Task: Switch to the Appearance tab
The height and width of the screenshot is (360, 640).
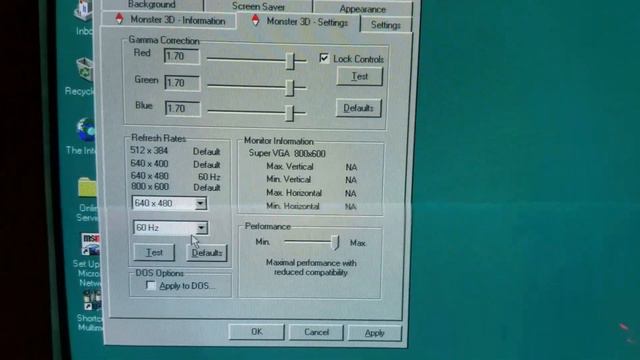Action: (x=362, y=8)
